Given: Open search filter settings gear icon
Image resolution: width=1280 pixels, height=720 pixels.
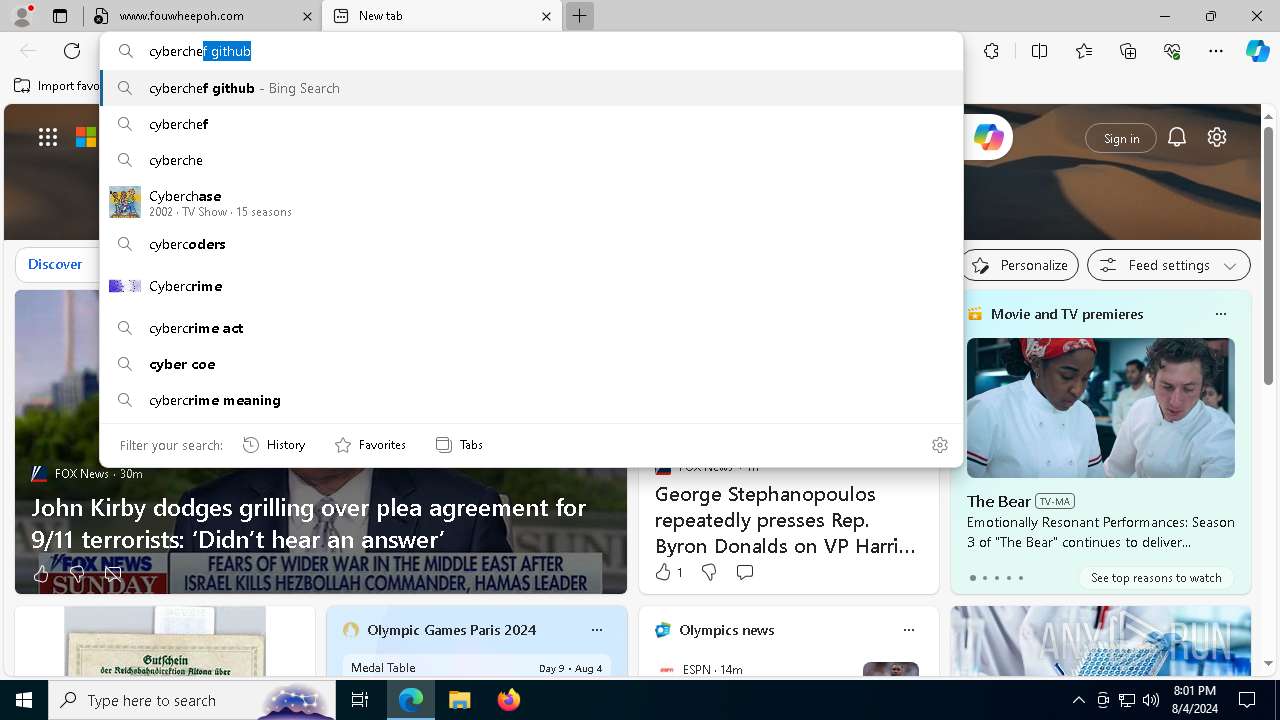Looking at the screenshot, I should 939,445.
